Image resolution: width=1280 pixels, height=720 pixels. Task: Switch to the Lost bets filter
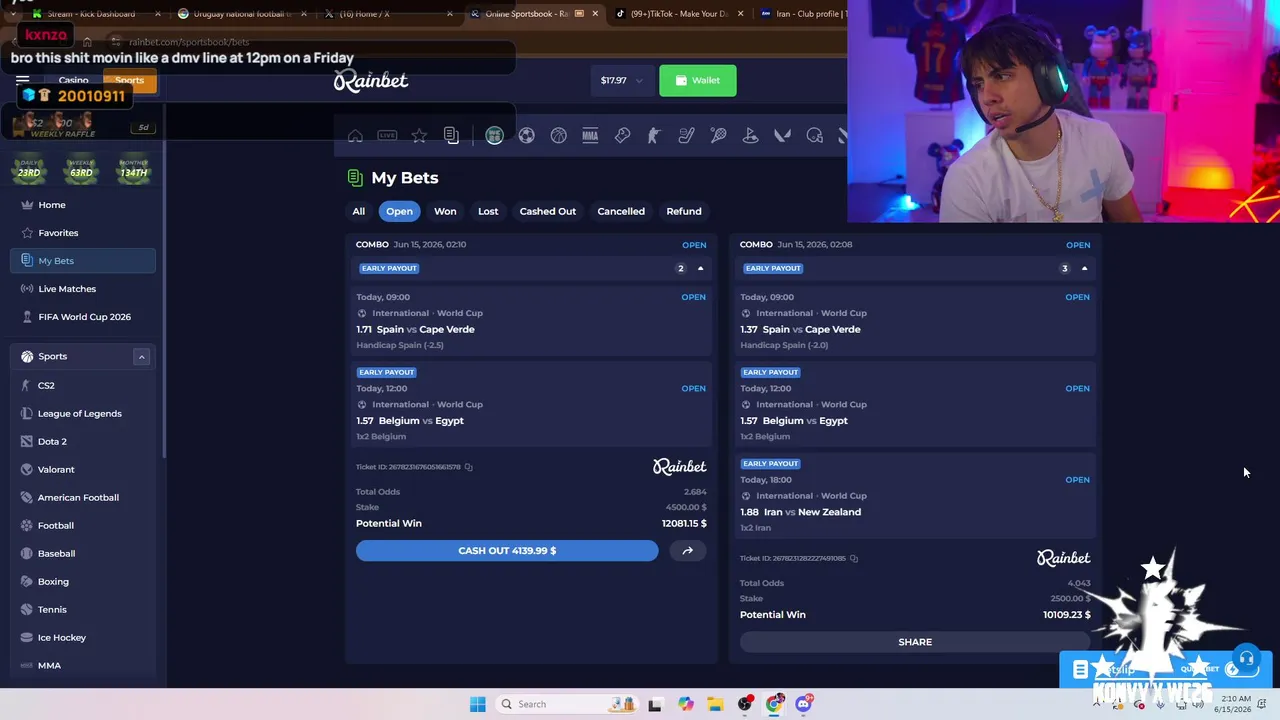(x=488, y=211)
